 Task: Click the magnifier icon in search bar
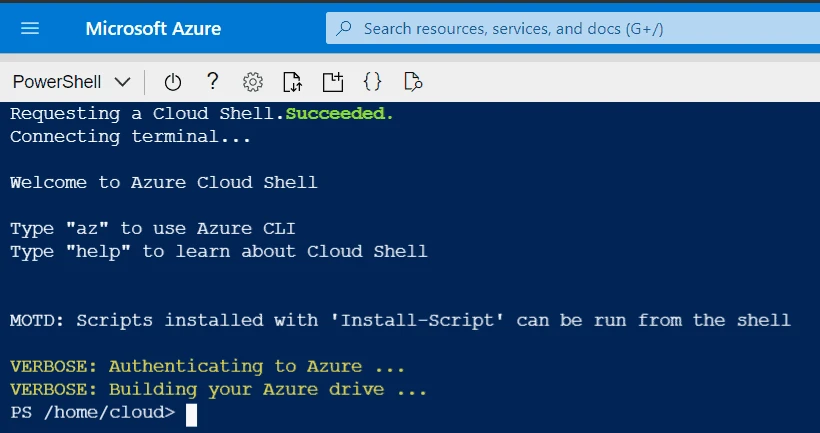pyautogui.click(x=344, y=28)
